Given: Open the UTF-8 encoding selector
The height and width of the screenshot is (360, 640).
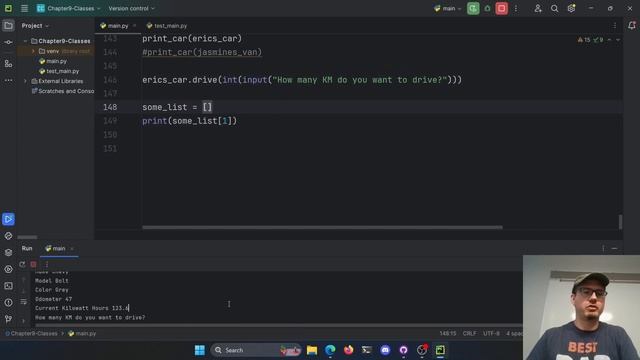Looking at the screenshot, I should click(x=491, y=333).
